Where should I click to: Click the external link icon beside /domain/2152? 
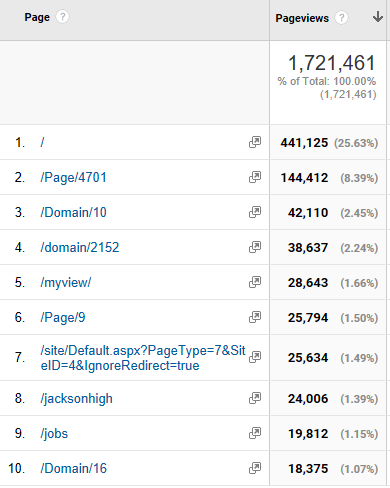point(255,247)
